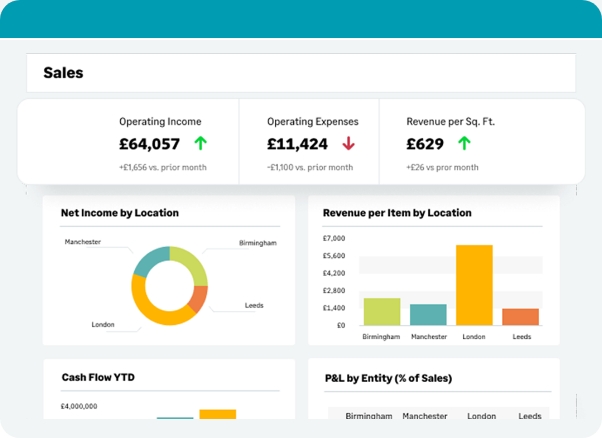Select the Leeds orange bar in Revenue chart
The image size is (602, 438).
pos(520,316)
